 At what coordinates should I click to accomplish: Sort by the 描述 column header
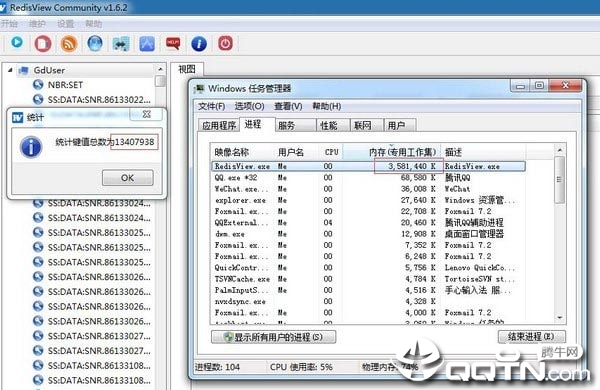pos(484,152)
